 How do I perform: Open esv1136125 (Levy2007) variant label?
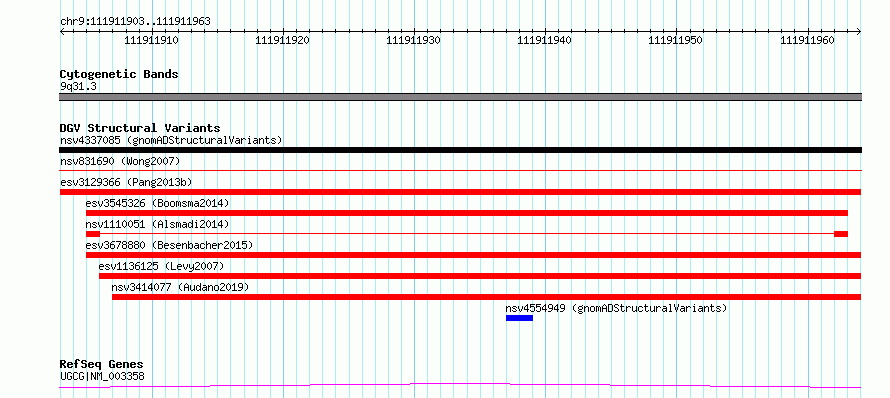pos(161,266)
